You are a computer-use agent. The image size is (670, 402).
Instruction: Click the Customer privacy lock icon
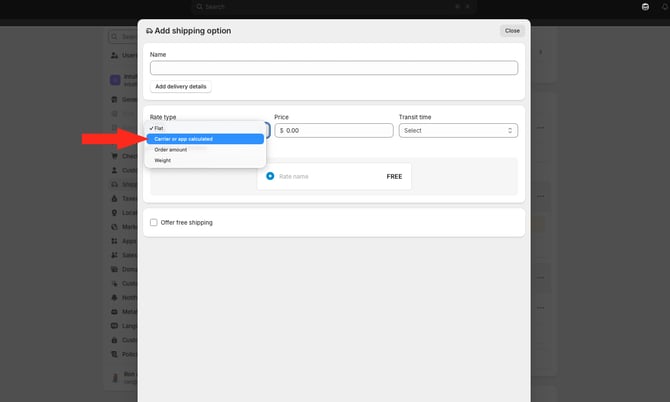pyautogui.click(x=114, y=340)
